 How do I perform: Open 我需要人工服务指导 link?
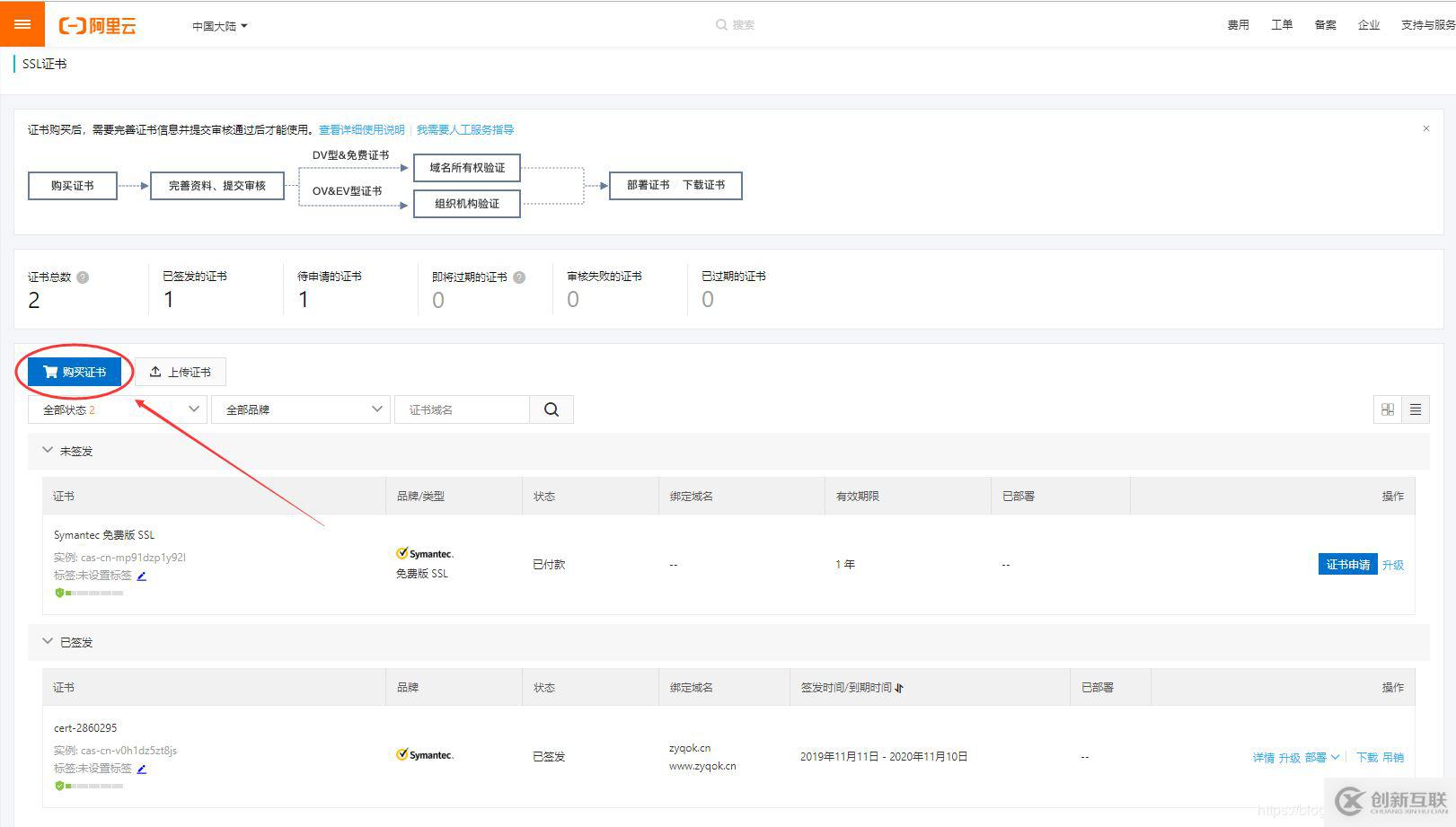pos(465,130)
